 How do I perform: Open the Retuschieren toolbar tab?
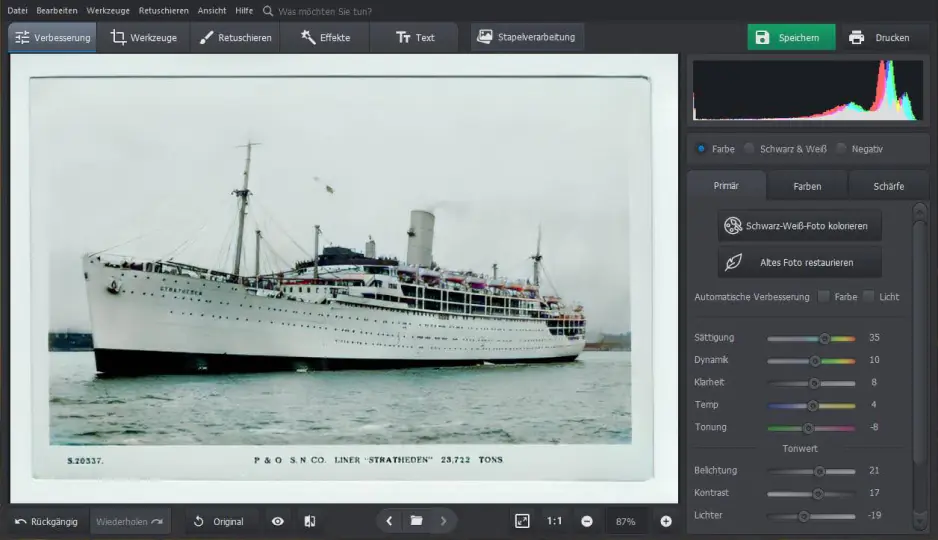coord(235,38)
